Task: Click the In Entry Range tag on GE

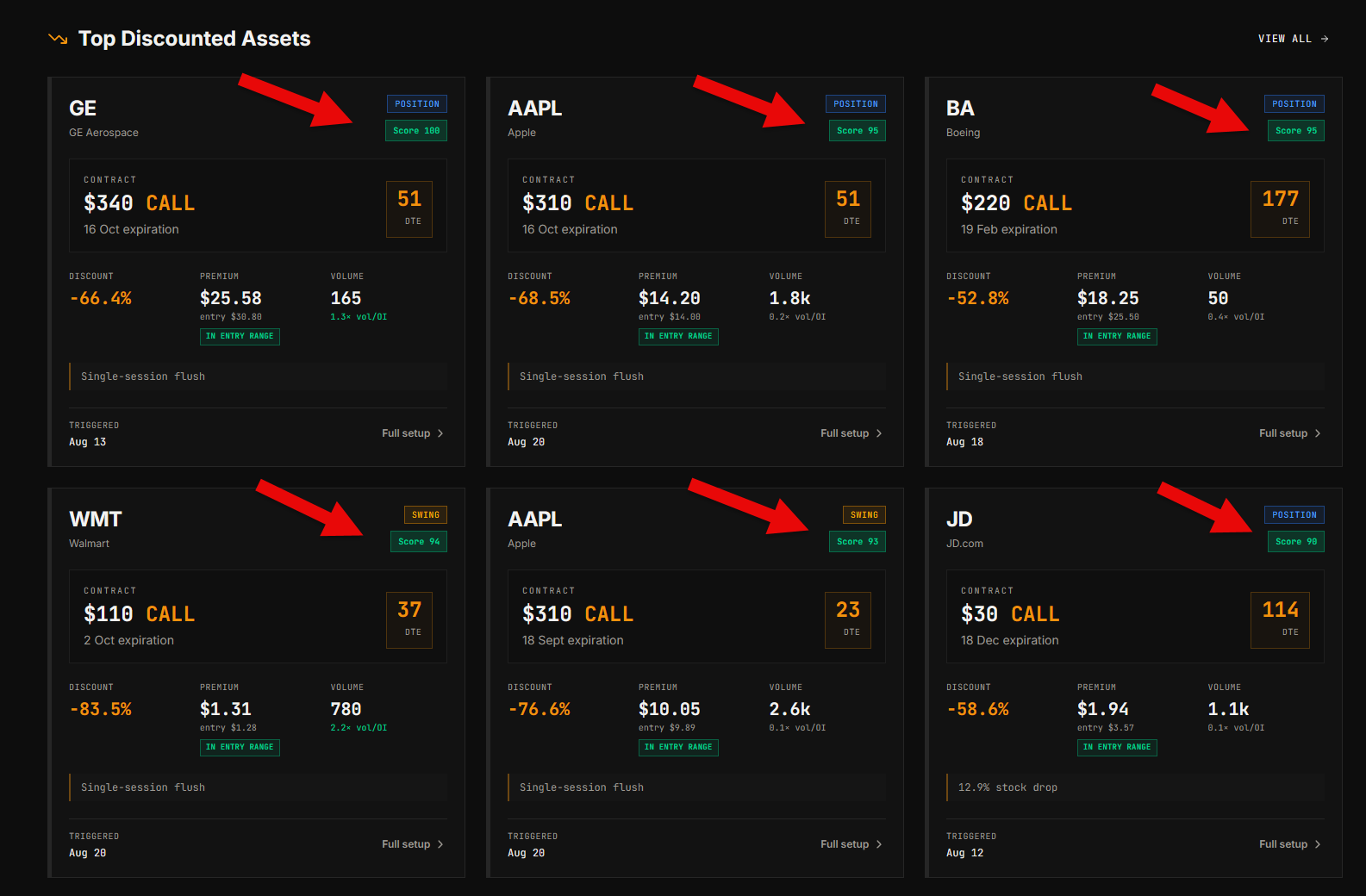Action: 240,337
